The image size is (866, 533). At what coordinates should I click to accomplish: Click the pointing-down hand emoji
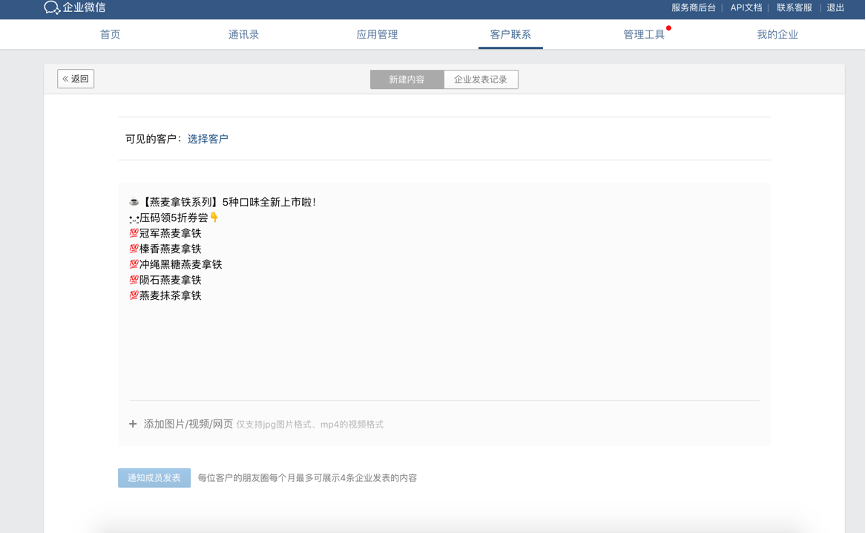[214, 217]
